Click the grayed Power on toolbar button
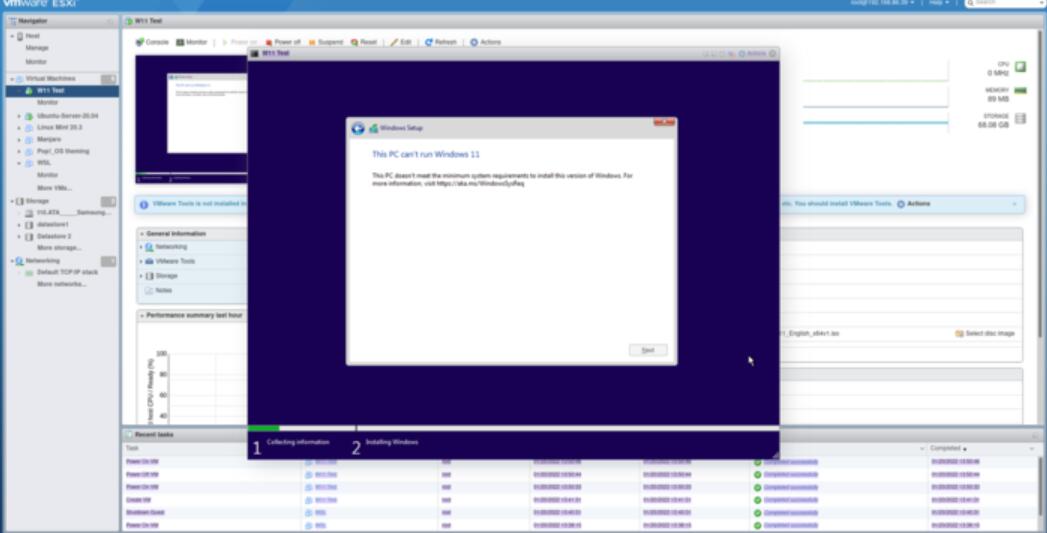The width and height of the screenshot is (1047, 533). [x=239, y=42]
